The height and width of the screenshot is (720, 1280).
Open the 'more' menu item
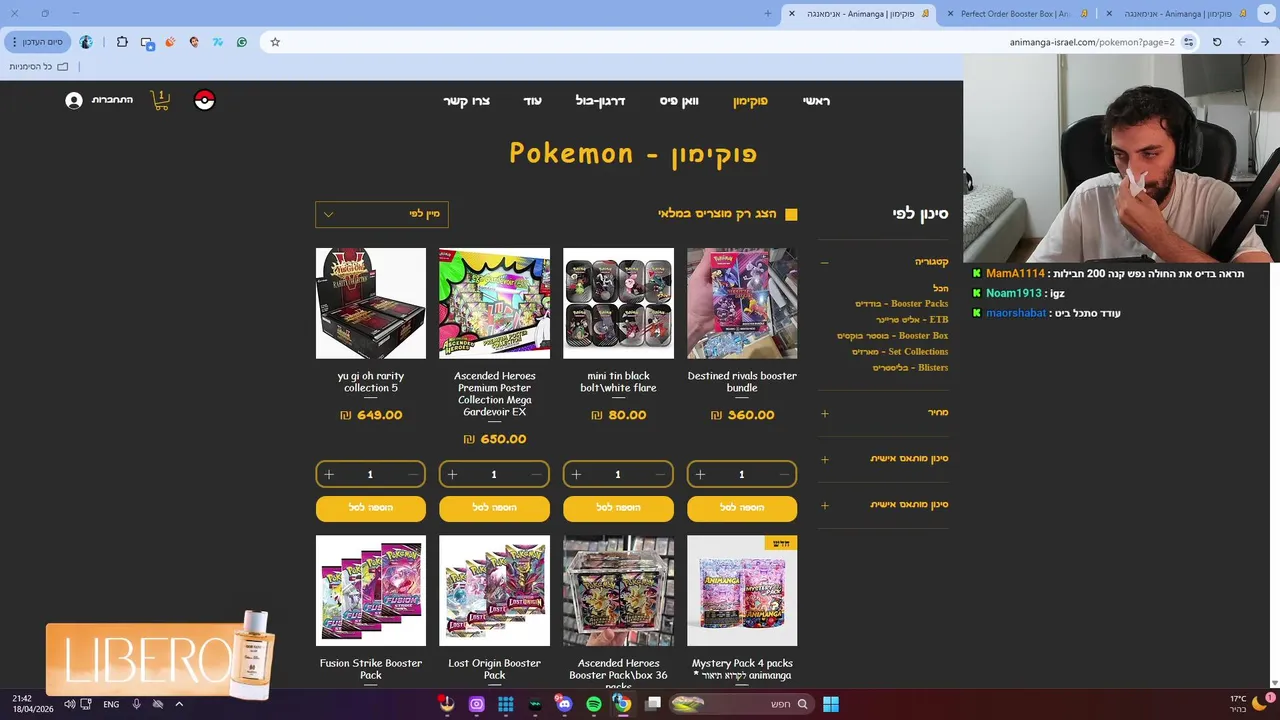tap(532, 101)
